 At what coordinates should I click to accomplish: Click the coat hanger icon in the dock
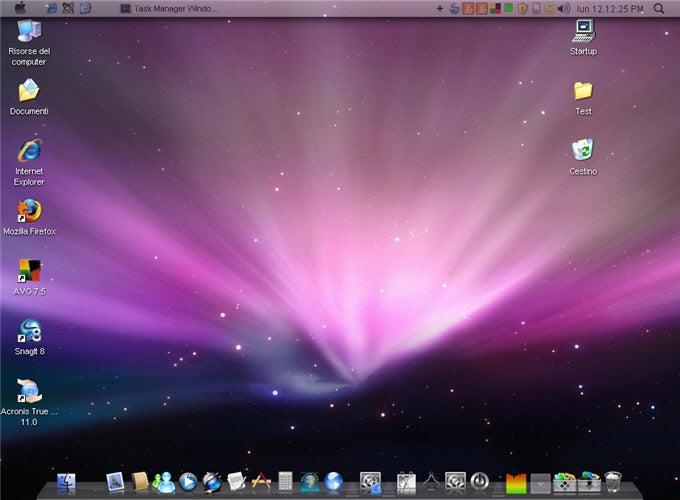click(x=431, y=482)
